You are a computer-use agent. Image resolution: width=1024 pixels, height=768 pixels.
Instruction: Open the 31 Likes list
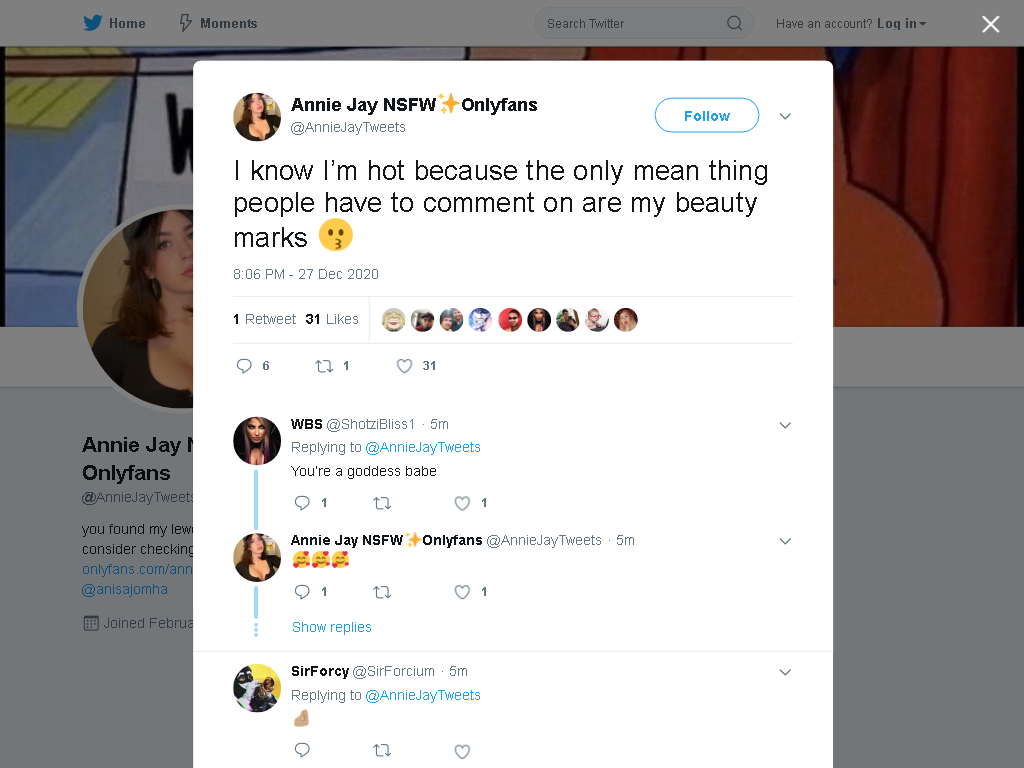point(332,319)
